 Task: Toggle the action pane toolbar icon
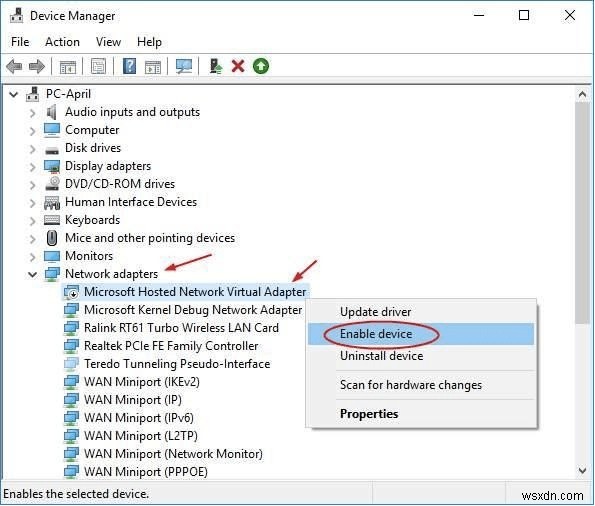pyautogui.click(x=153, y=67)
